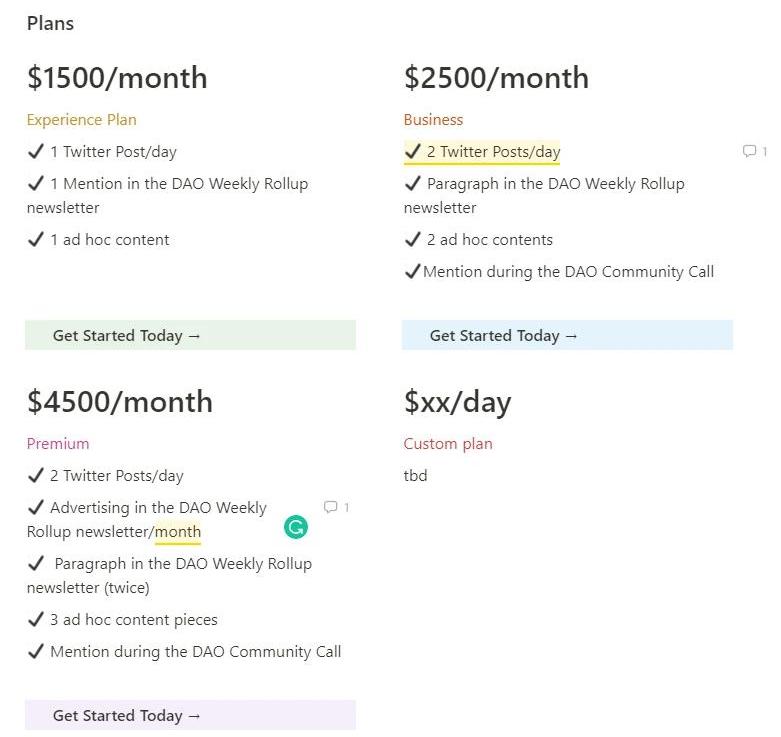
Task: Click Get Started Today under Business plan
Action: (x=504, y=336)
